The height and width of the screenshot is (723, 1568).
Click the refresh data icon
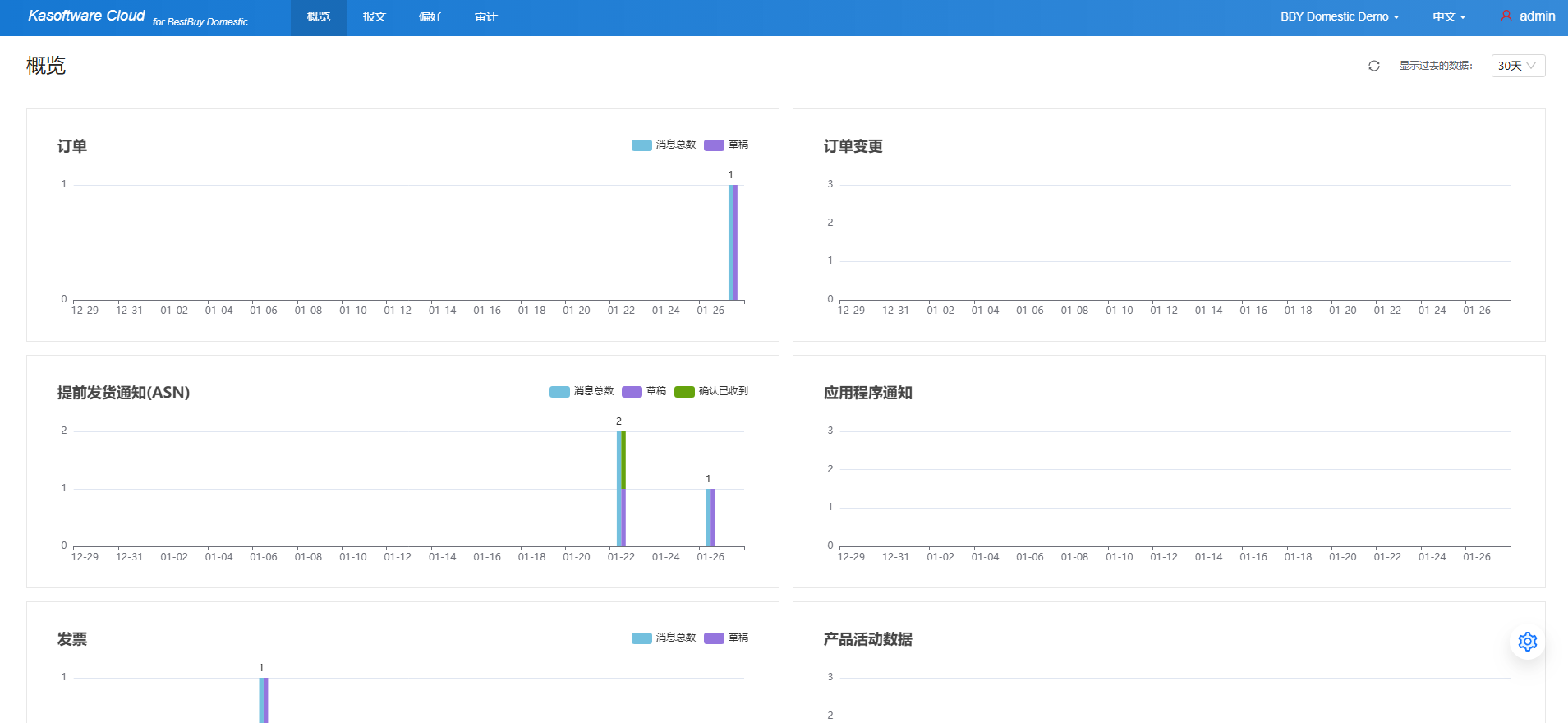click(1373, 66)
